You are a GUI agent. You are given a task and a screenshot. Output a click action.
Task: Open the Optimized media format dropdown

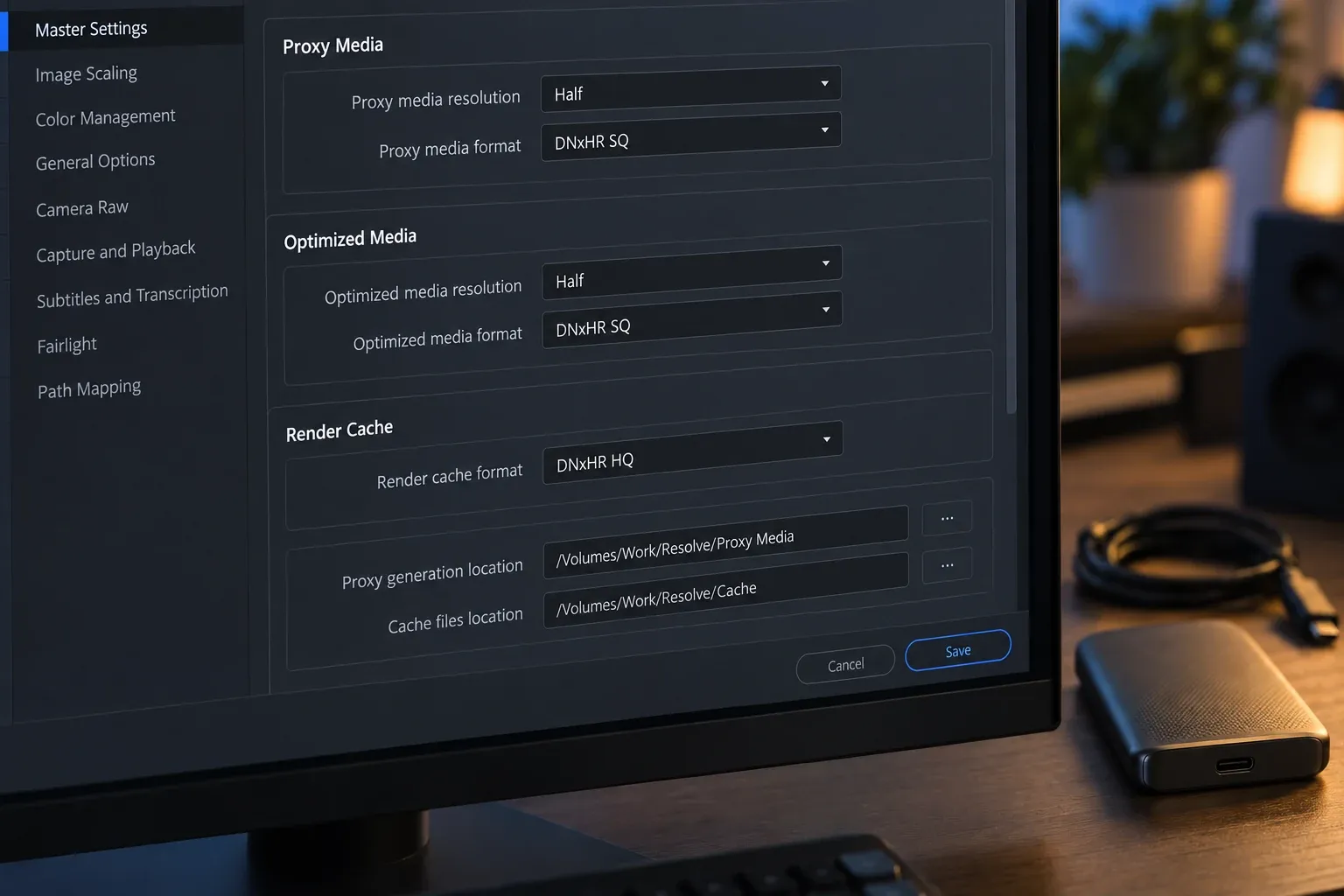tap(691, 319)
